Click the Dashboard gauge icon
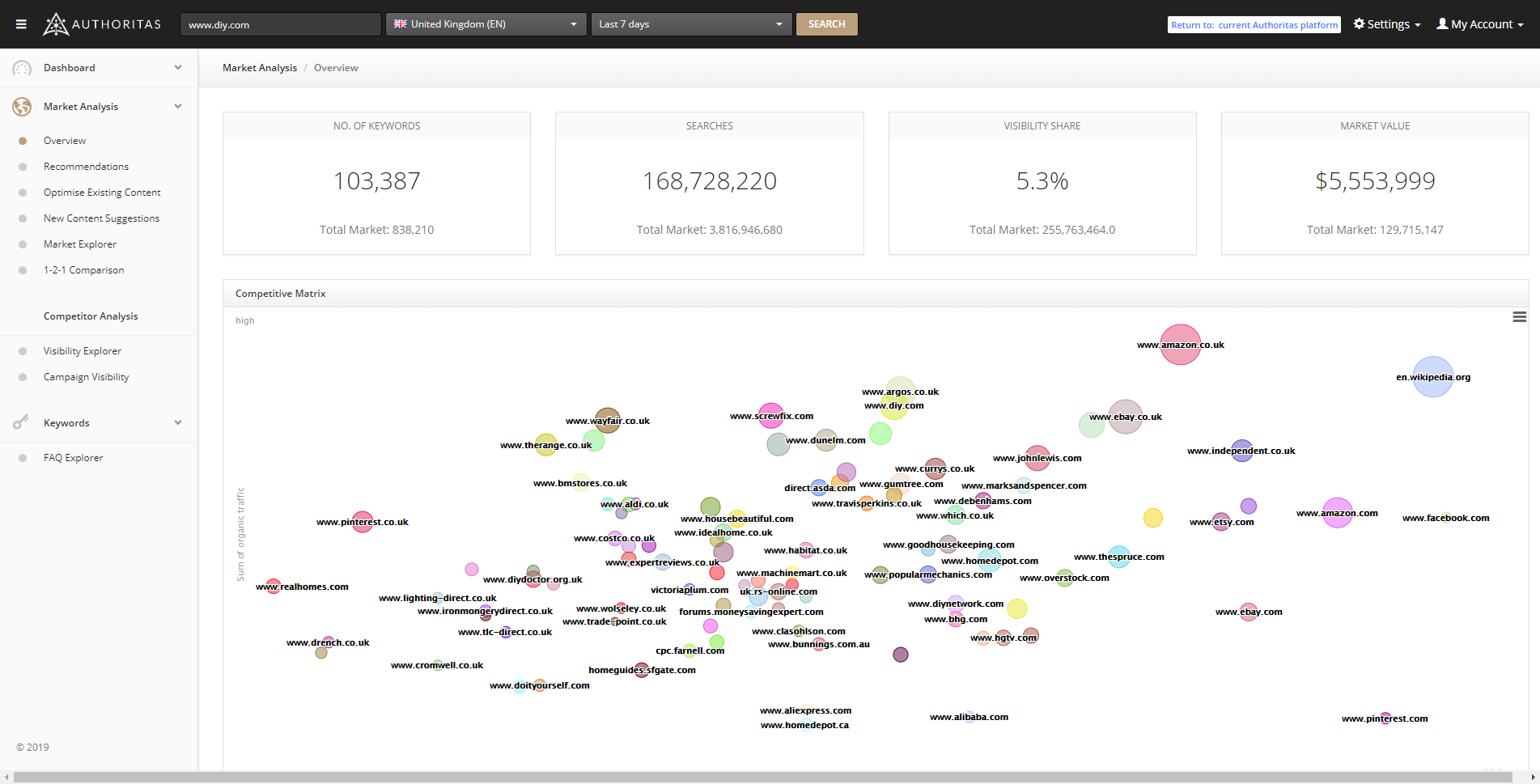1540x784 pixels. pyautogui.click(x=22, y=68)
